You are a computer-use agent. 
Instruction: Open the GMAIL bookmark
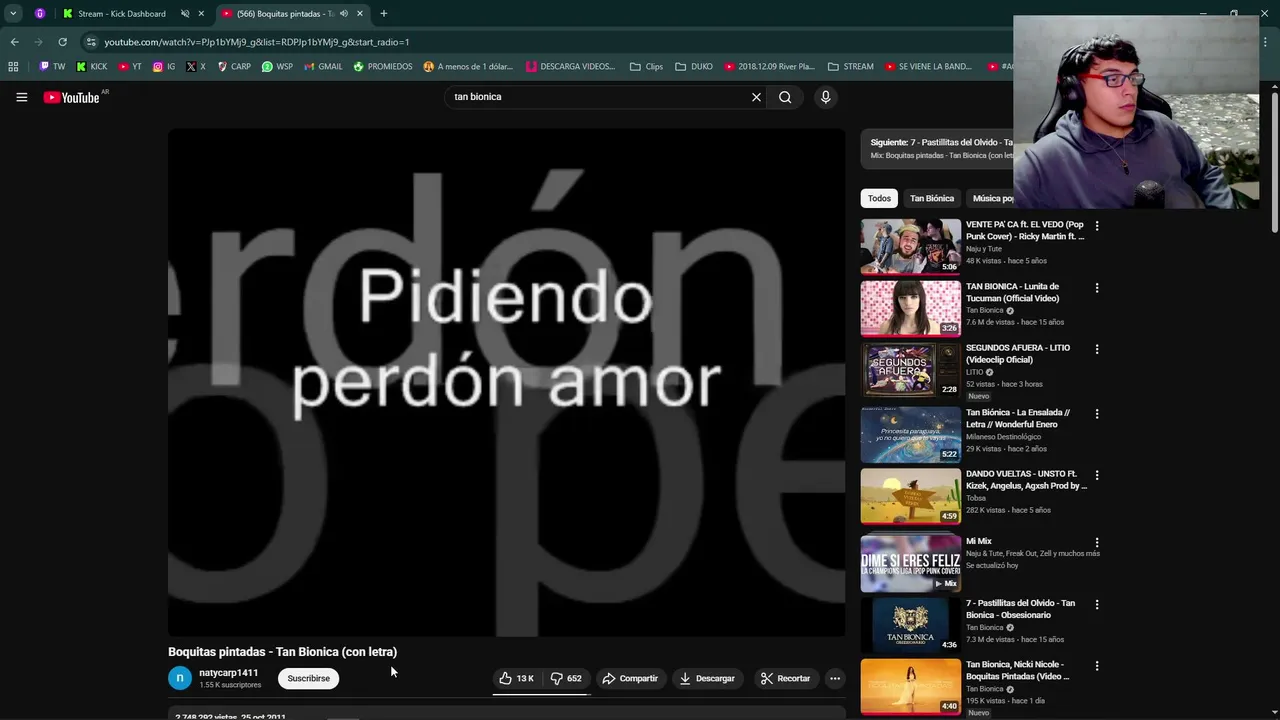(322, 67)
